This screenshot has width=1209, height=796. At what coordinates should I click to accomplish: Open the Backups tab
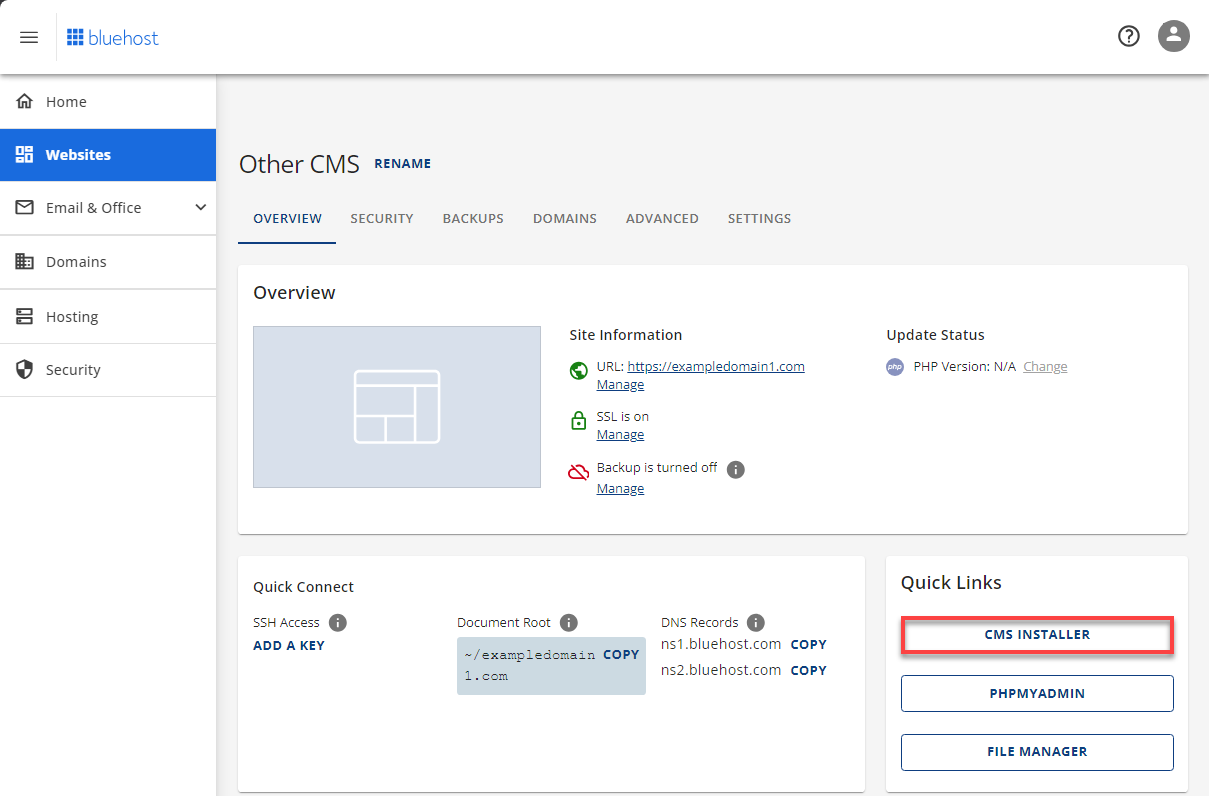coord(473,218)
